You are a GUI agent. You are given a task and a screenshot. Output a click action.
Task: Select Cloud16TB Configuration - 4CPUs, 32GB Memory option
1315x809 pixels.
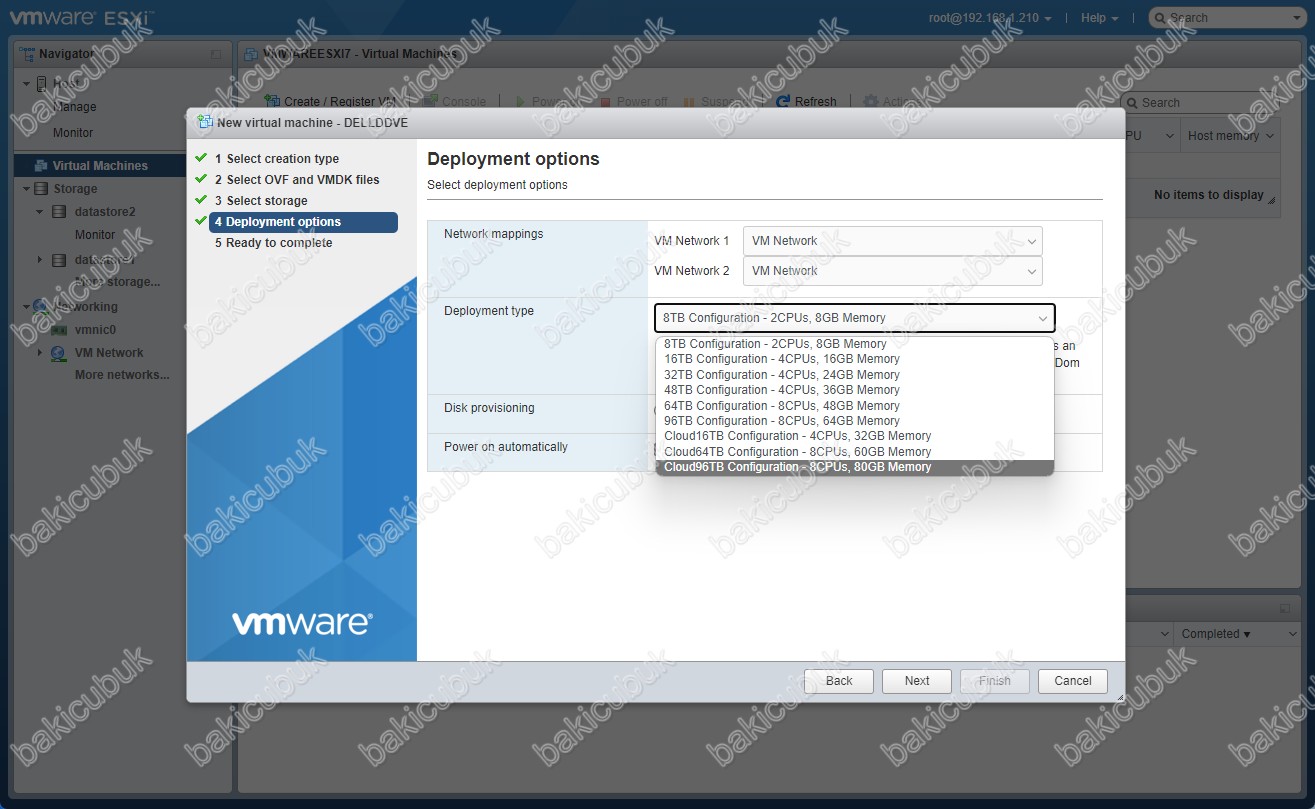pos(855,436)
